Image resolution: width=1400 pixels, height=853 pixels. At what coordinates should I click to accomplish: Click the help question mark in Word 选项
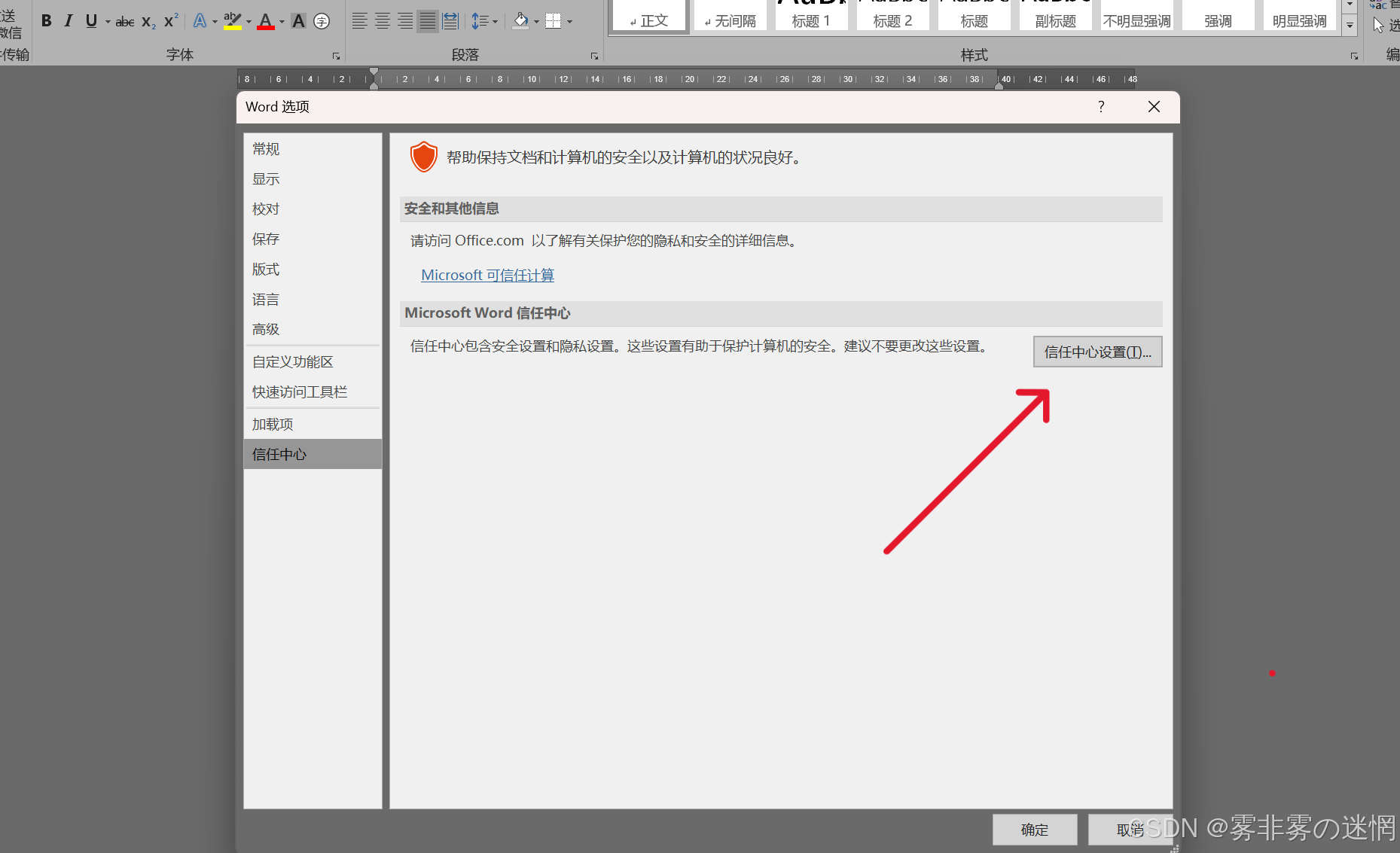1101,107
